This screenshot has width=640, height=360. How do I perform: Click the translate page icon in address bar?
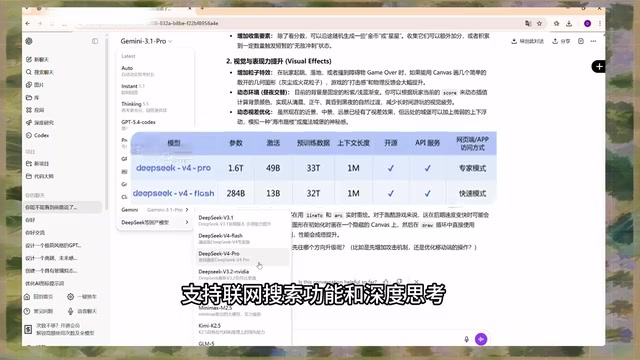pos(528,24)
